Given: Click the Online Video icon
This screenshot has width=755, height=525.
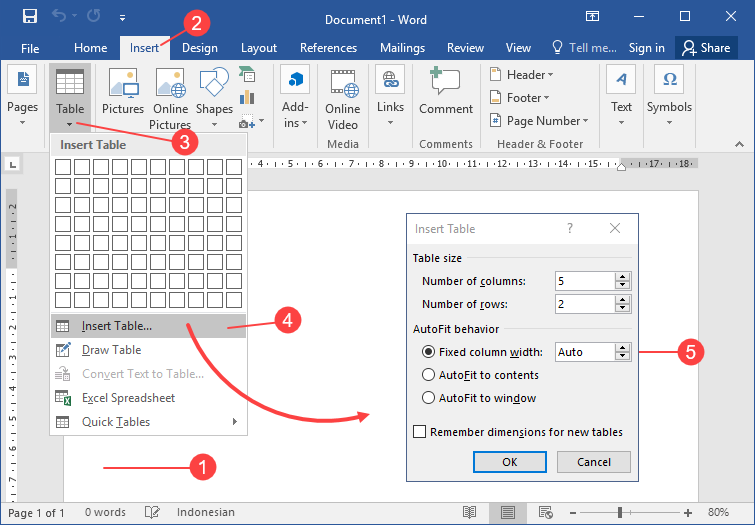Looking at the screenshot, I should tap(344, 83).
